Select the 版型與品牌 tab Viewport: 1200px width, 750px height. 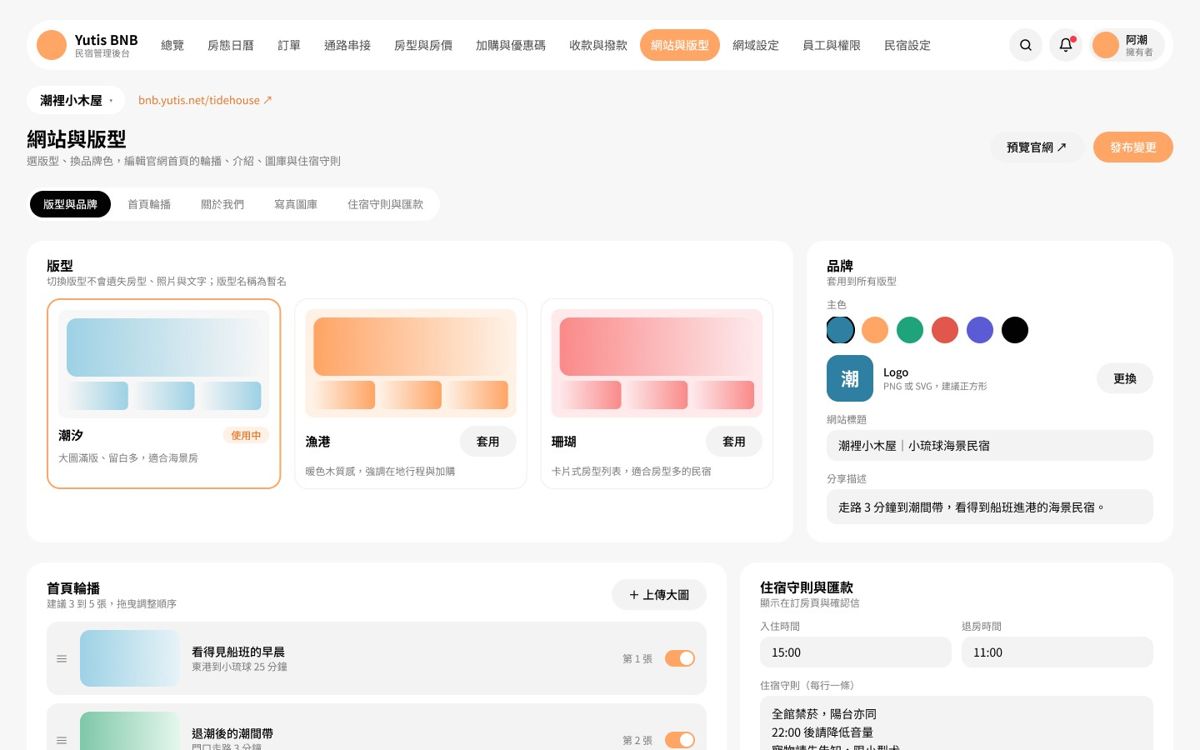coord(70,204)
